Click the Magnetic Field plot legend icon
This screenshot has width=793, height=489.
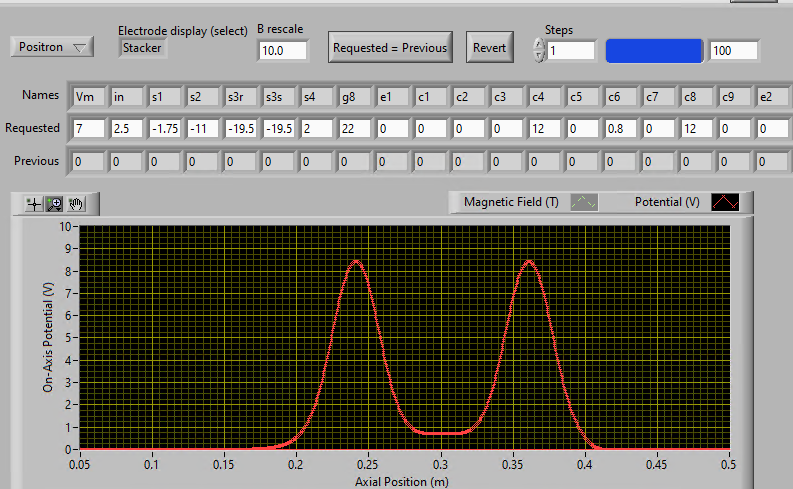pyautogui.click(x=584, y=202)
